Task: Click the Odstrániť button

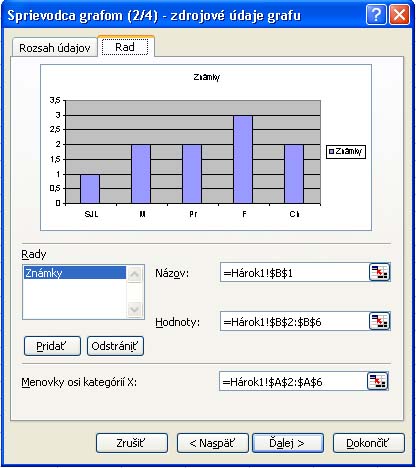Action: tap(115, 346)
